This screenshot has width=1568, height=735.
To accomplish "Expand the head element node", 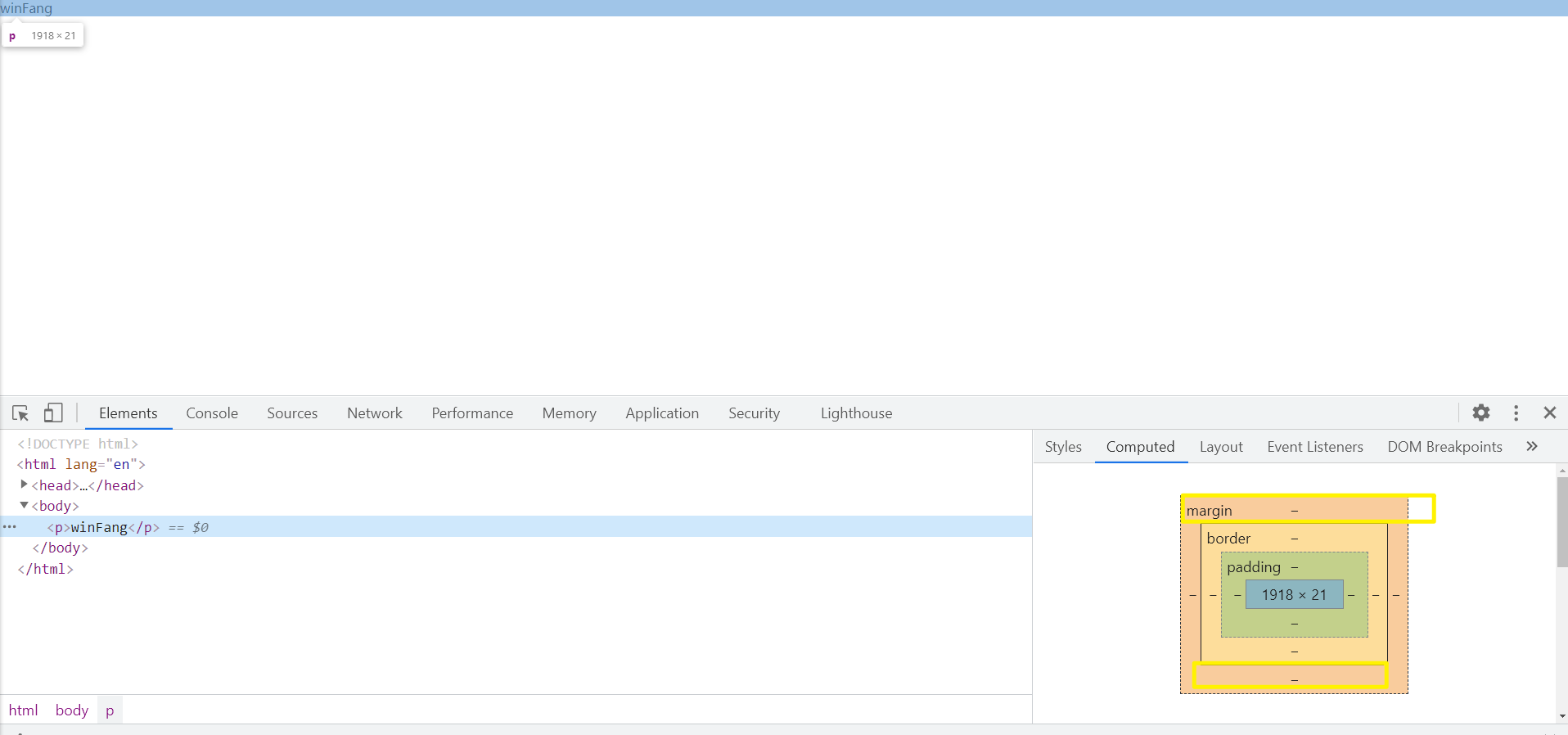I will pyautogui.click(x=24, y=485).
